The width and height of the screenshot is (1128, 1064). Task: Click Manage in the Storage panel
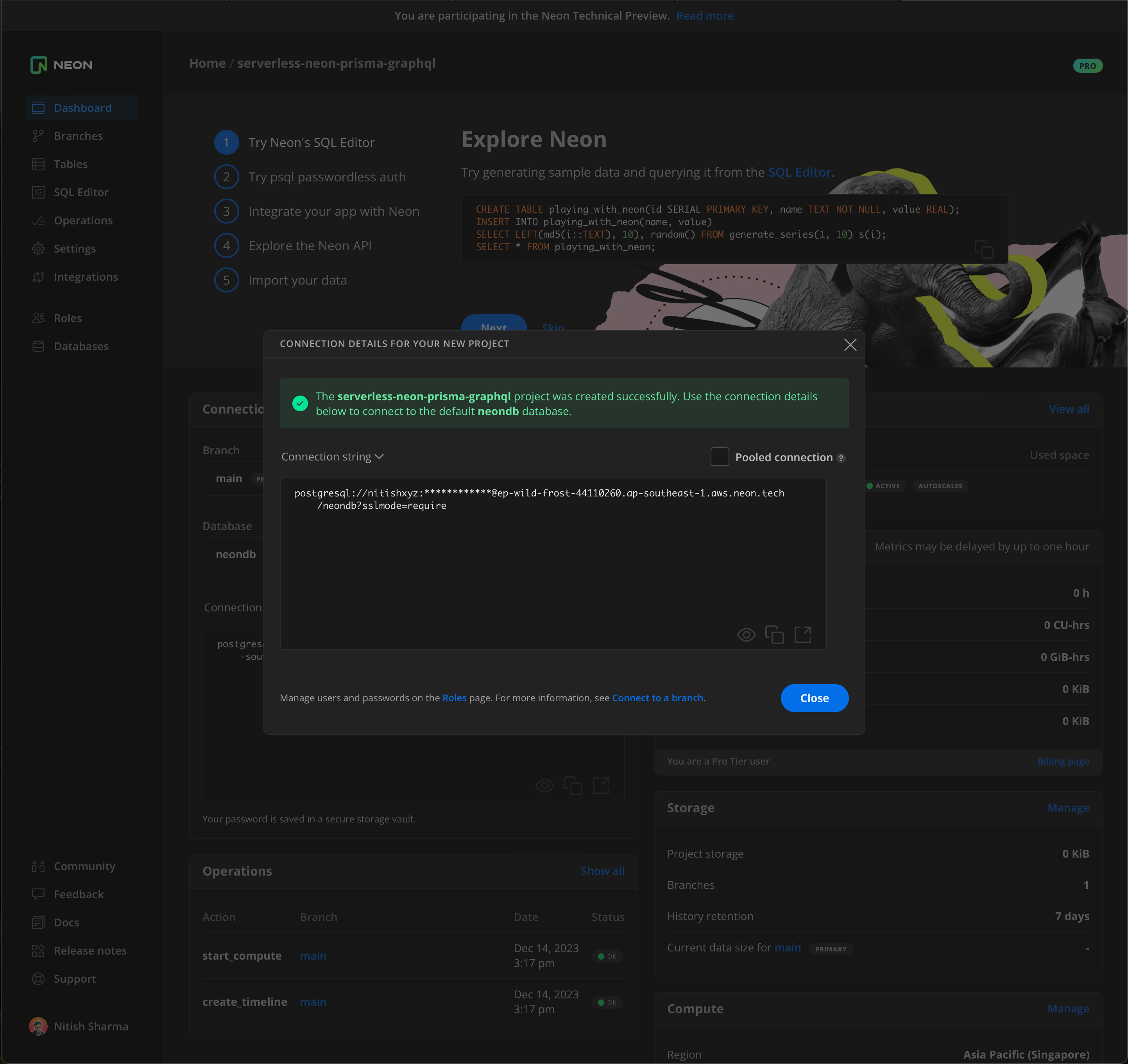(x=1068, y=808)
